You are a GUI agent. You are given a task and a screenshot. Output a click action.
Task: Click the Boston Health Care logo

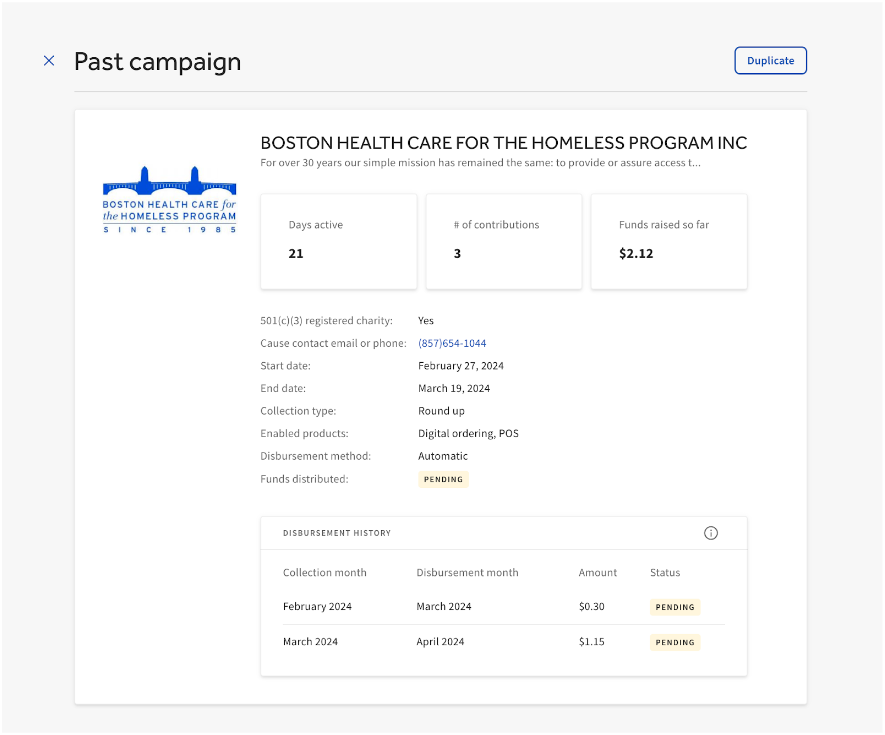170,200
